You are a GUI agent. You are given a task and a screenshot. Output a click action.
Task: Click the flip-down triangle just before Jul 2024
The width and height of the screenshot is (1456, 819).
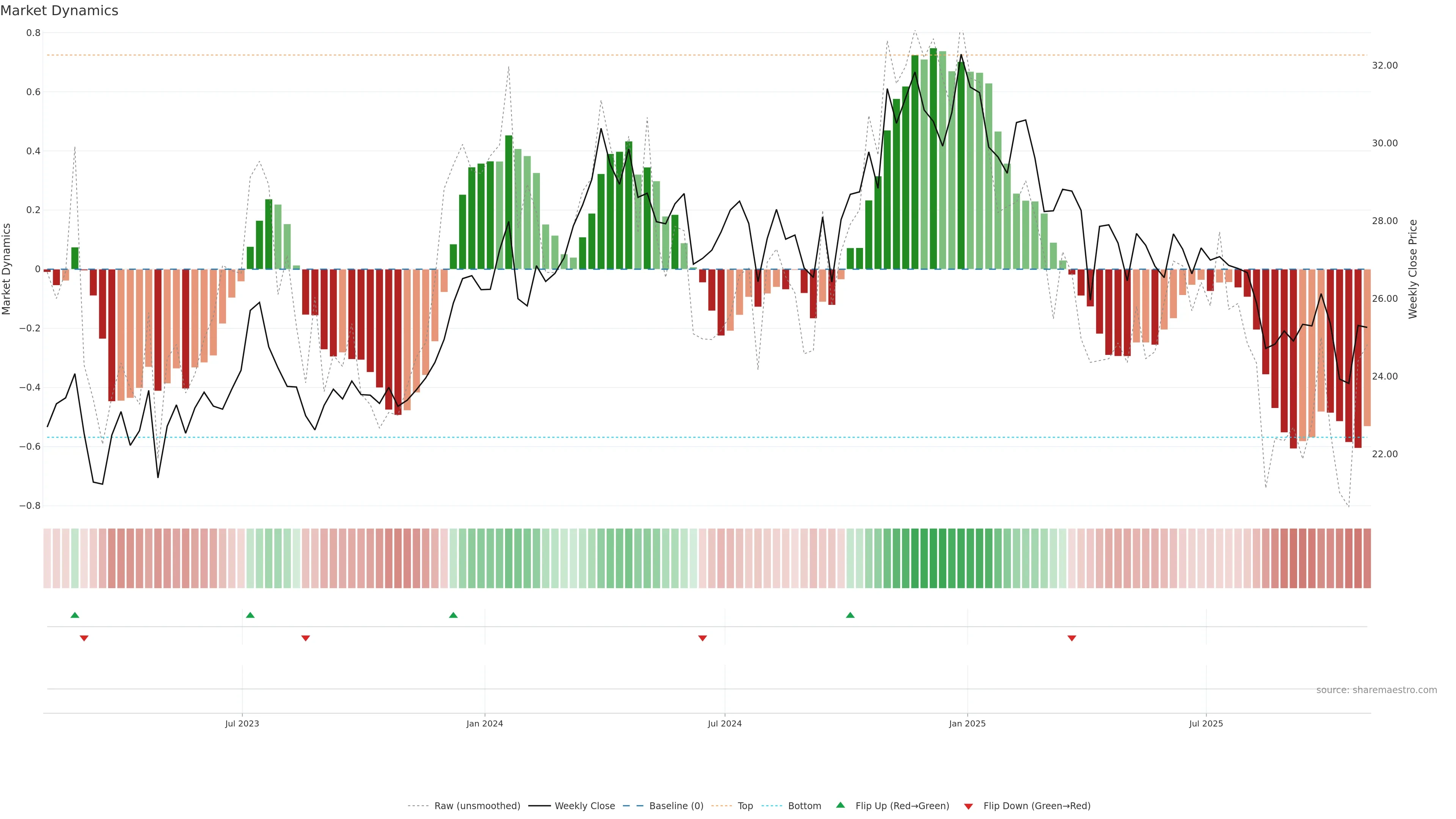(703, 638)
